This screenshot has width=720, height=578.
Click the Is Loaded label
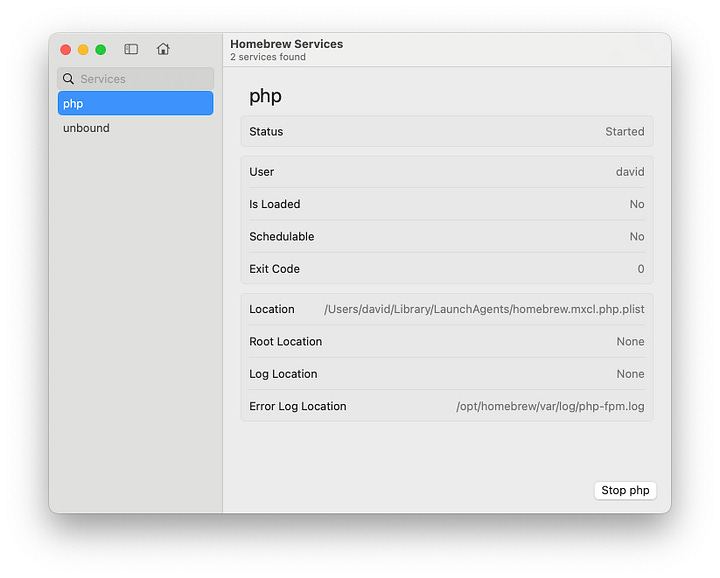tap(275, 204)
